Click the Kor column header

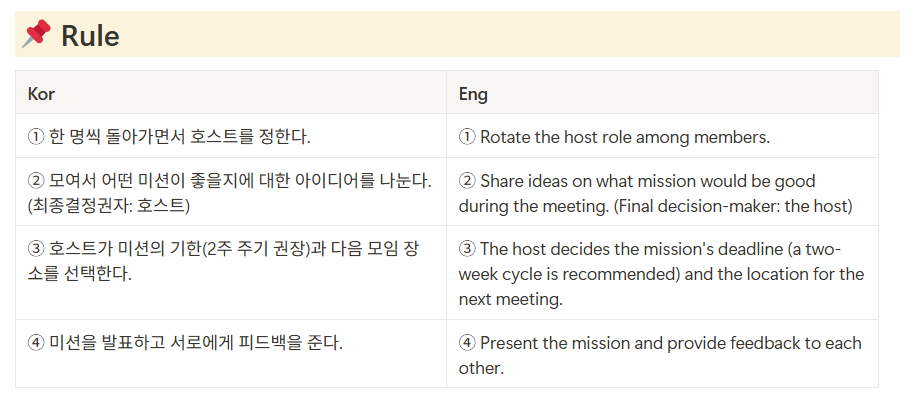click(41, 94)
